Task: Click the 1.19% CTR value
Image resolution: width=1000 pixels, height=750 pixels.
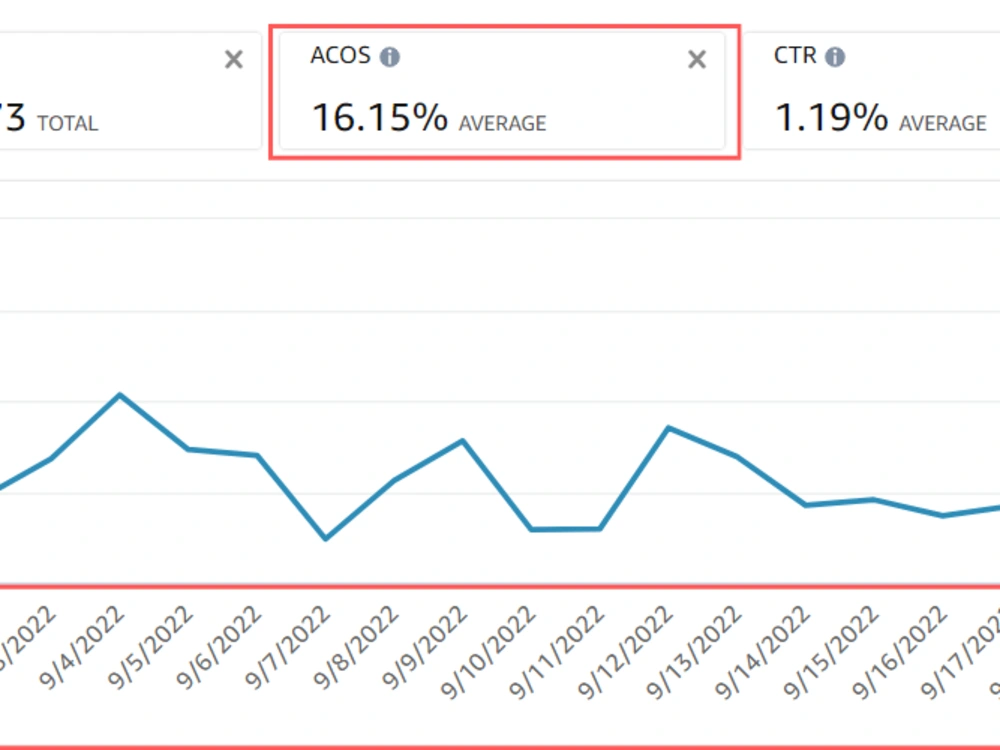Action: (831, 117)
